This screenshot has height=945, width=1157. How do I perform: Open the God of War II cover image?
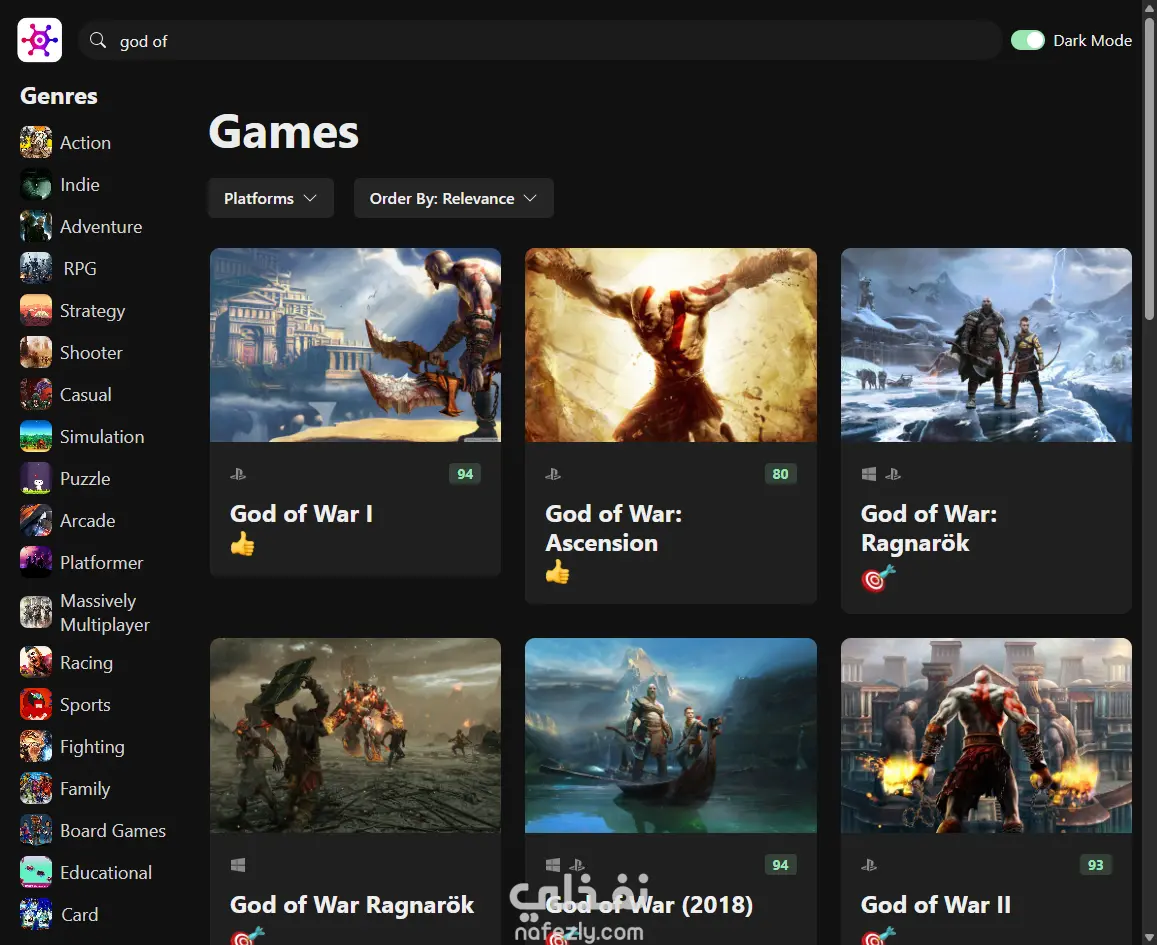coord(987,735)
